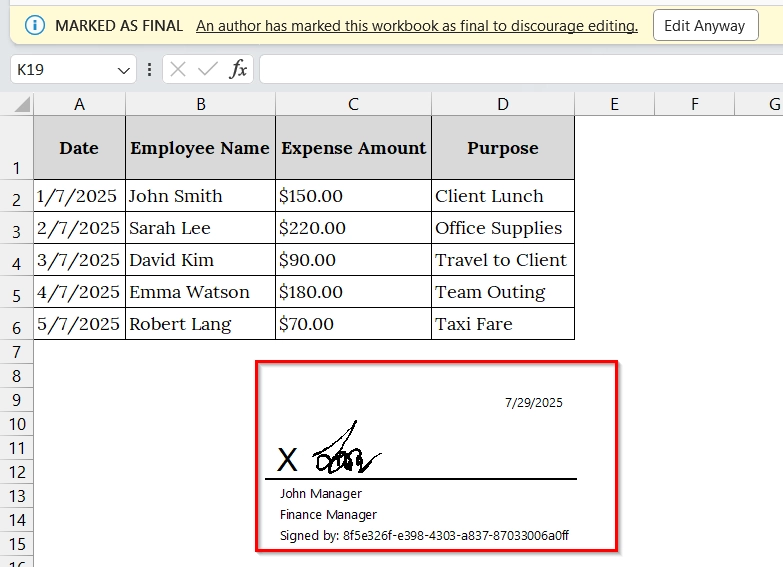Click the Enter checkmark formula bar icon
The image size is (783, 567).
click(208, 69)
